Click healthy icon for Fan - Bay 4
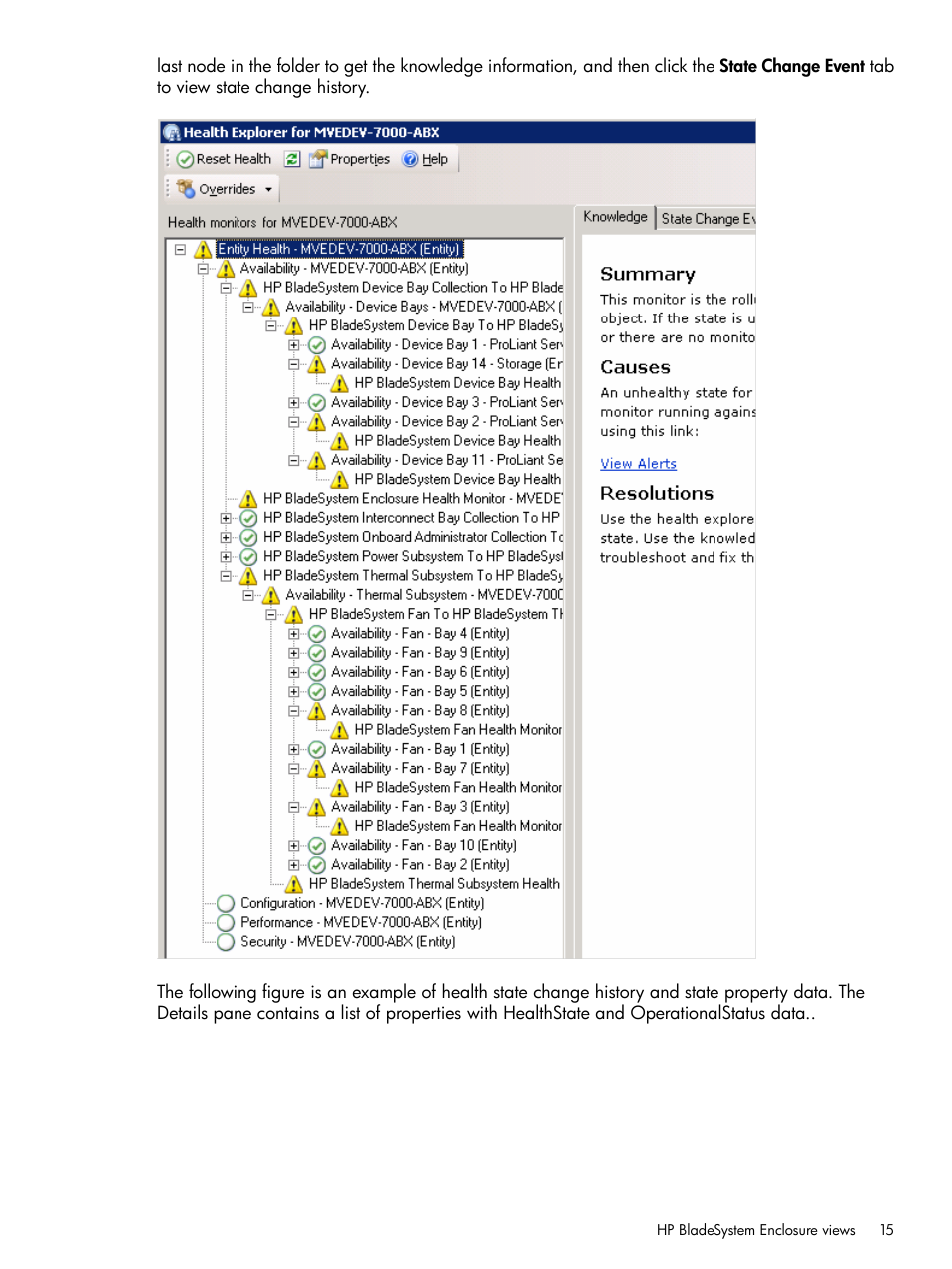952x1269 pixels. click(317, 634)
